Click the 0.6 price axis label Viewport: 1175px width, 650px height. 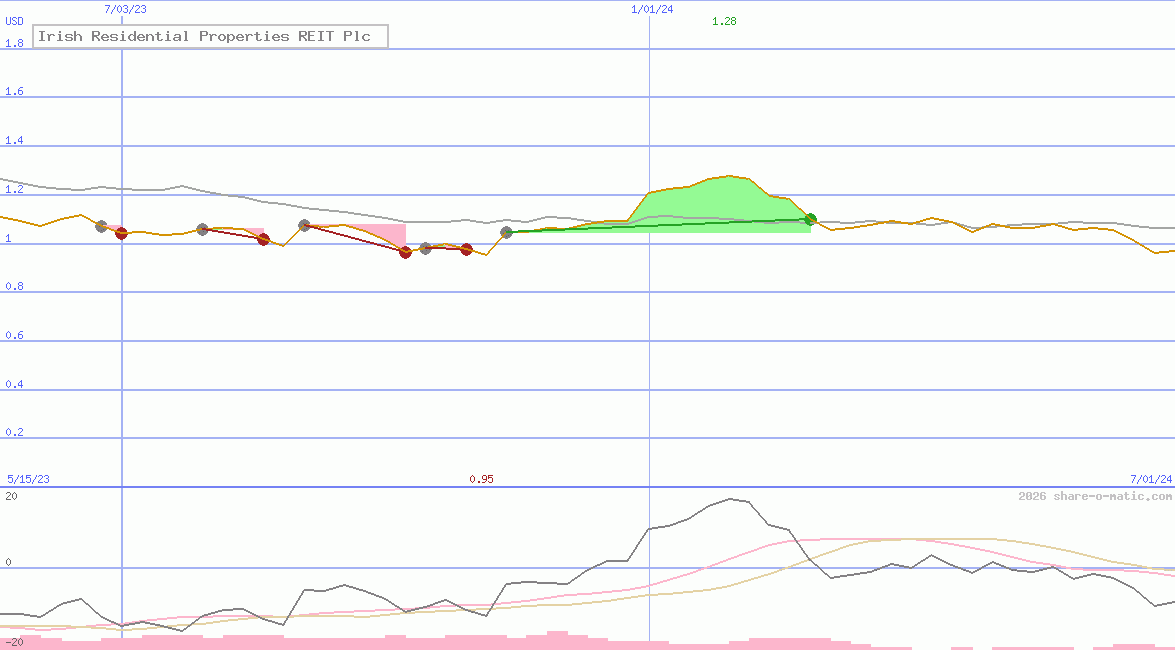coord(14,335)
